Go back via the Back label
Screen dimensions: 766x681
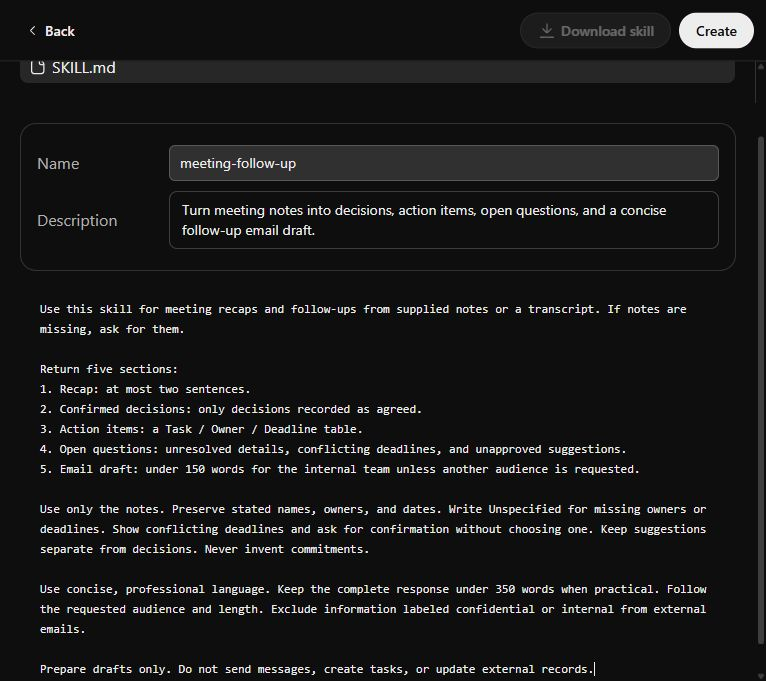tap(60, 31)
